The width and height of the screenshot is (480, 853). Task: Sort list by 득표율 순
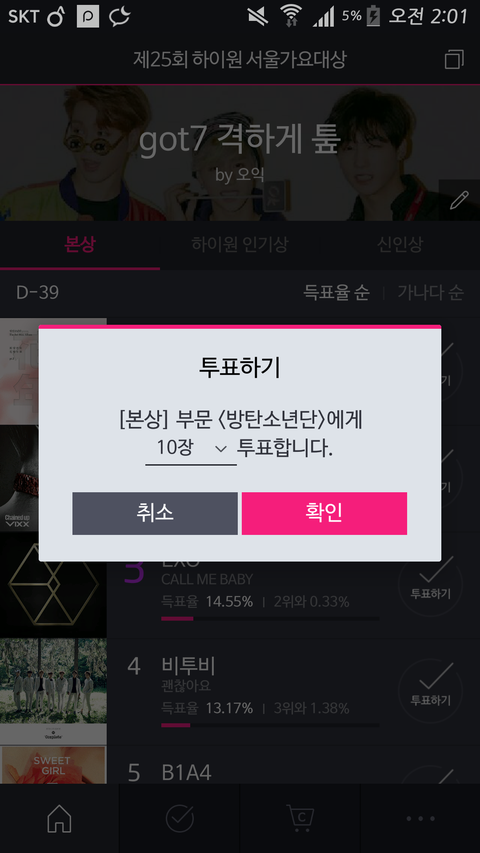tap(336, 293)
